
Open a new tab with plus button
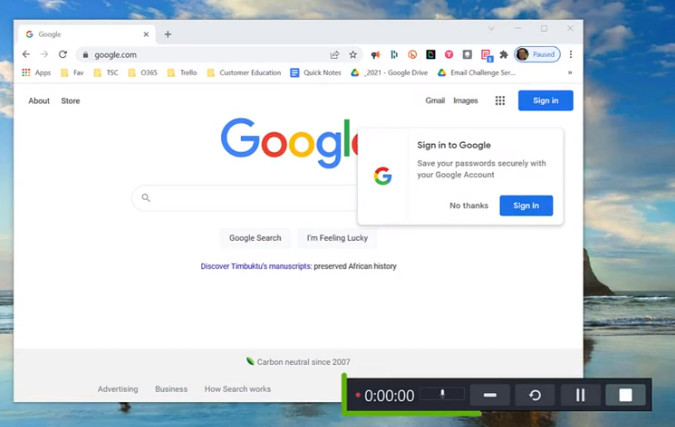click(168, 34)
